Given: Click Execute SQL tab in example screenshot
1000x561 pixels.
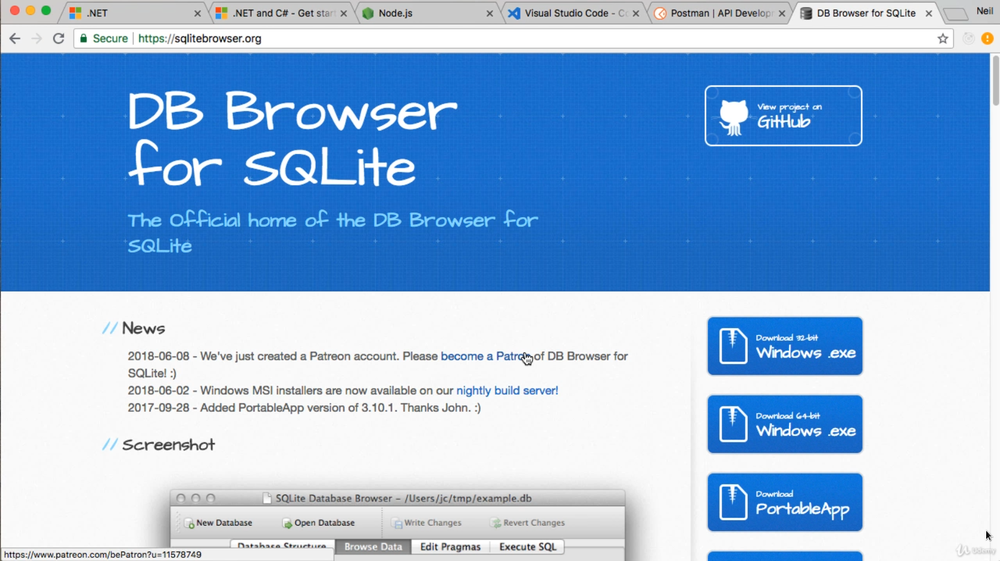Looking at the screenshot, I should point(527,547).
